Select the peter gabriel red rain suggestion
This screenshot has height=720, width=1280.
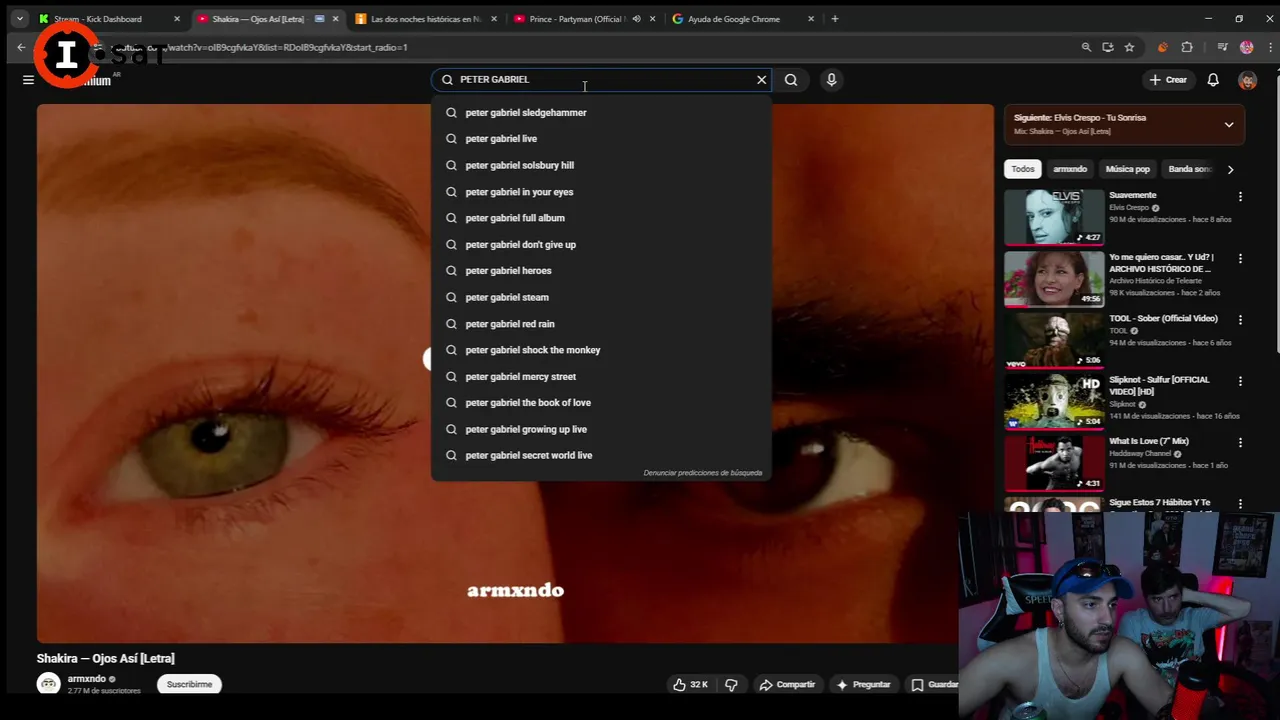(601, 323)
